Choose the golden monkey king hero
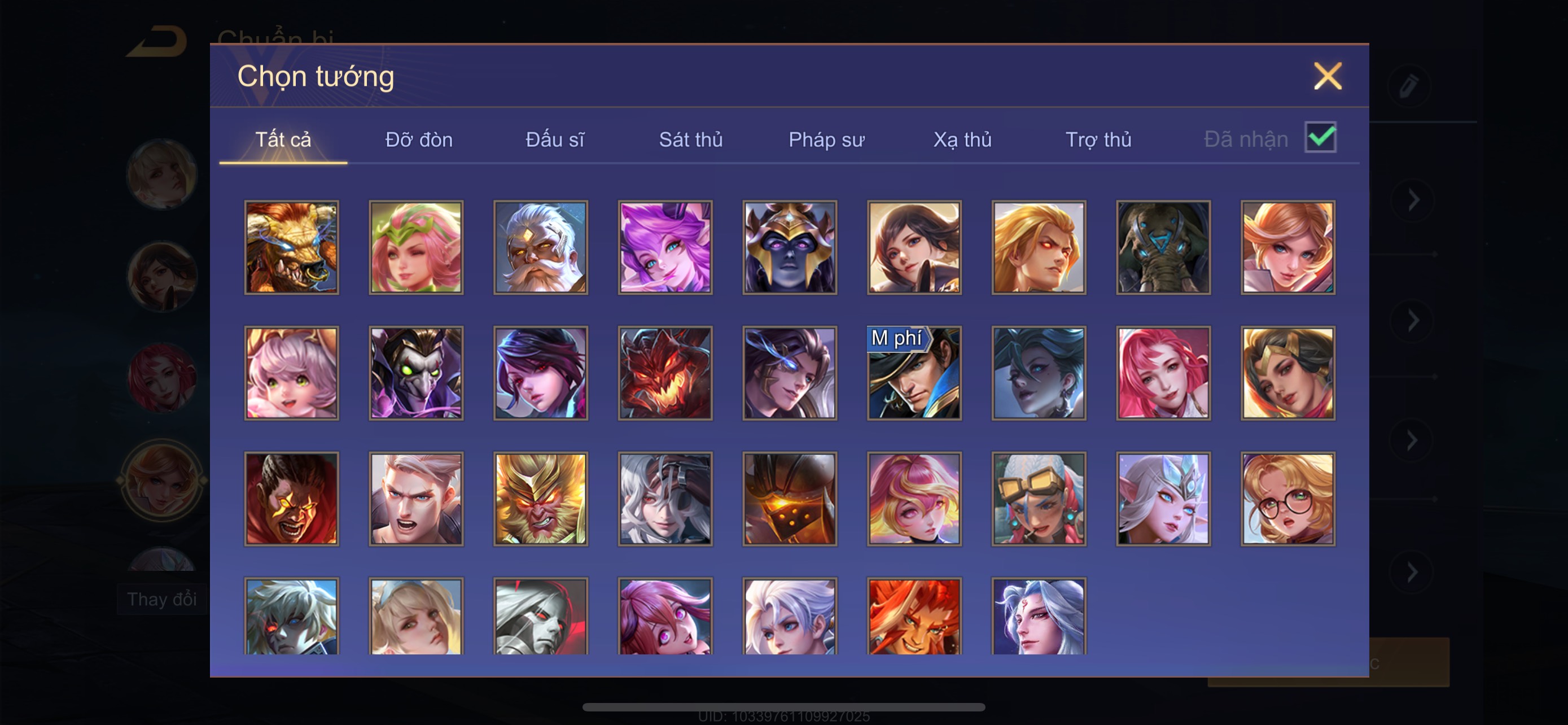The image size is (1568, 725). click(x=541, y=499)
